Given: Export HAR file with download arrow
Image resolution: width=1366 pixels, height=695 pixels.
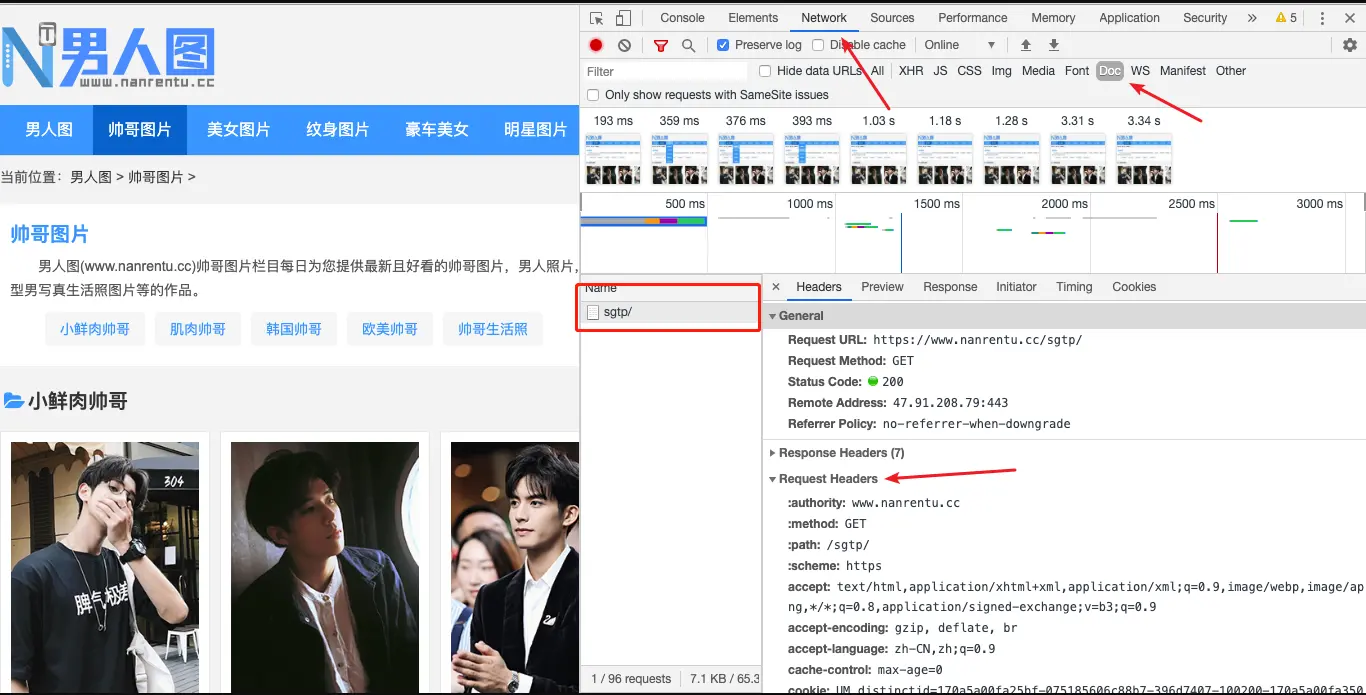Looking at the screenshot, I should pos(1053,45).
